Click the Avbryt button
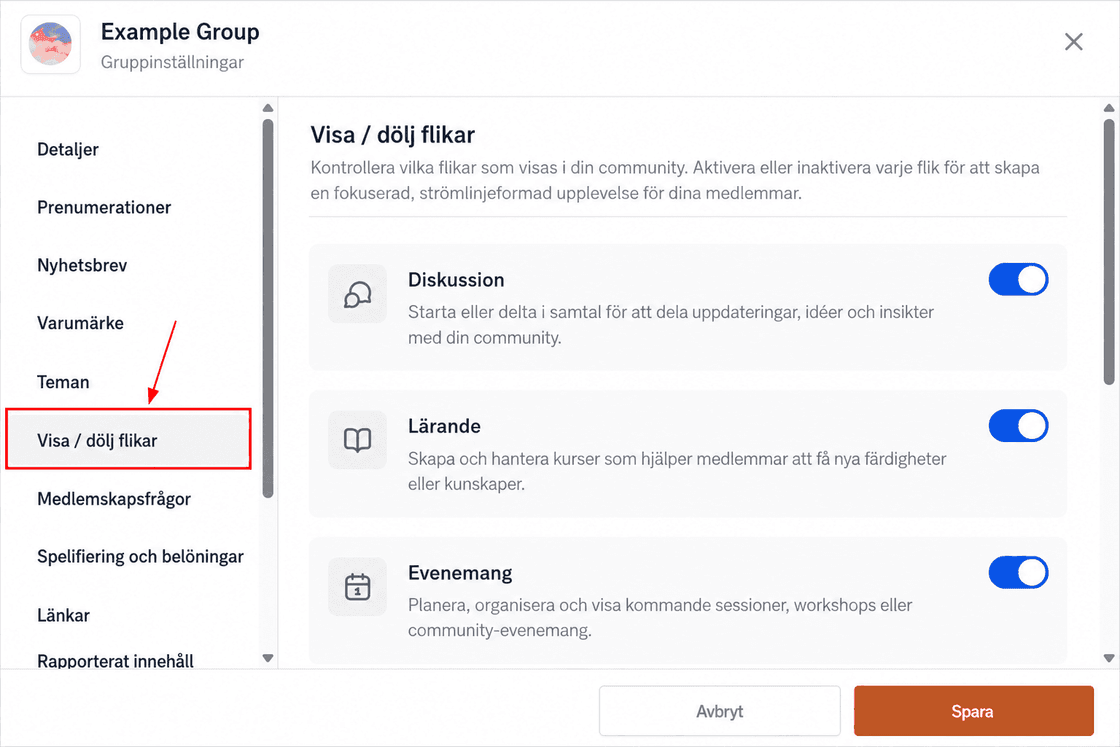Screen dimensions: 1120x747 tap(719, 711)
